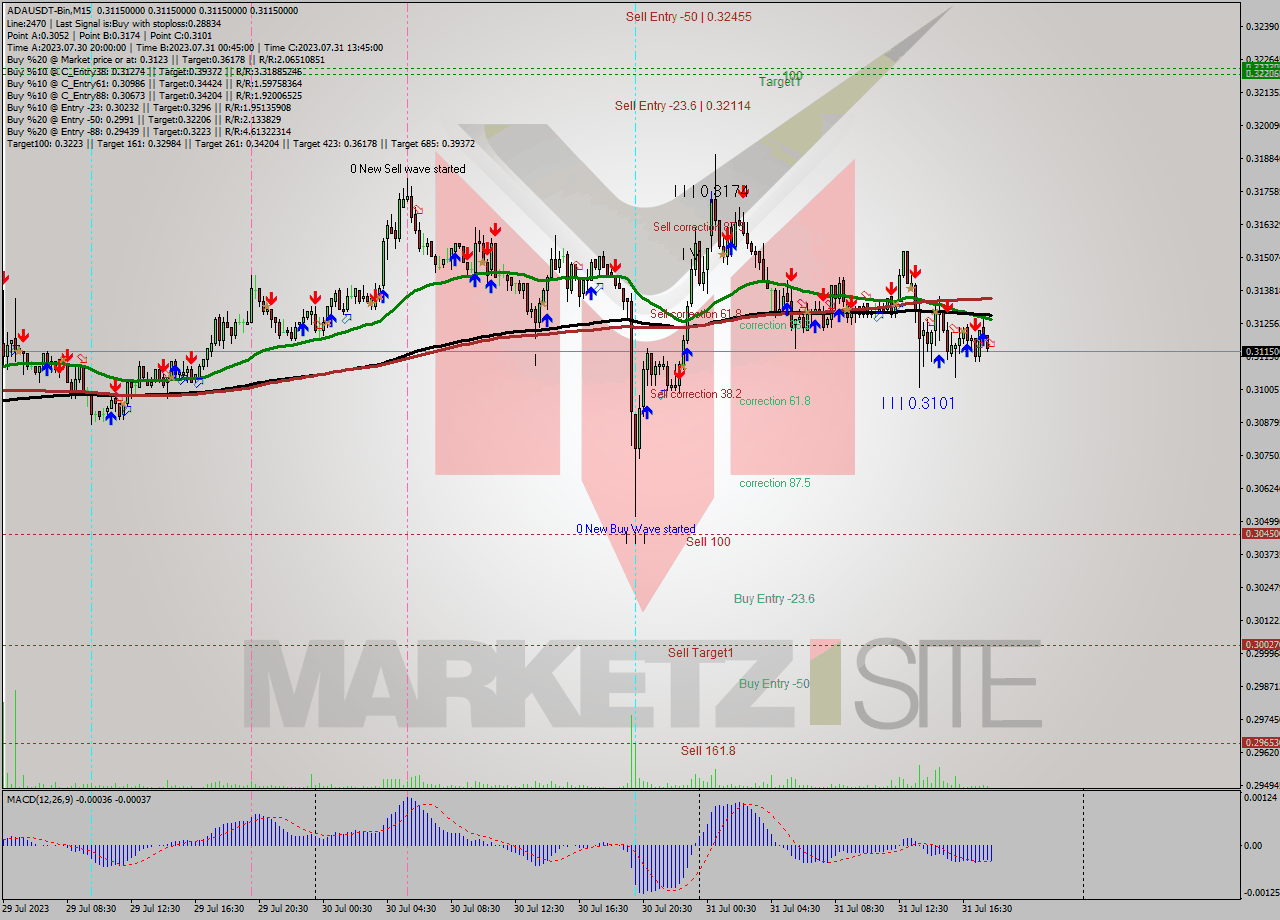Select the 'Sell correction 61.8' label
1280x920 pixels.
pyautogui.click(x=695, y=314)
